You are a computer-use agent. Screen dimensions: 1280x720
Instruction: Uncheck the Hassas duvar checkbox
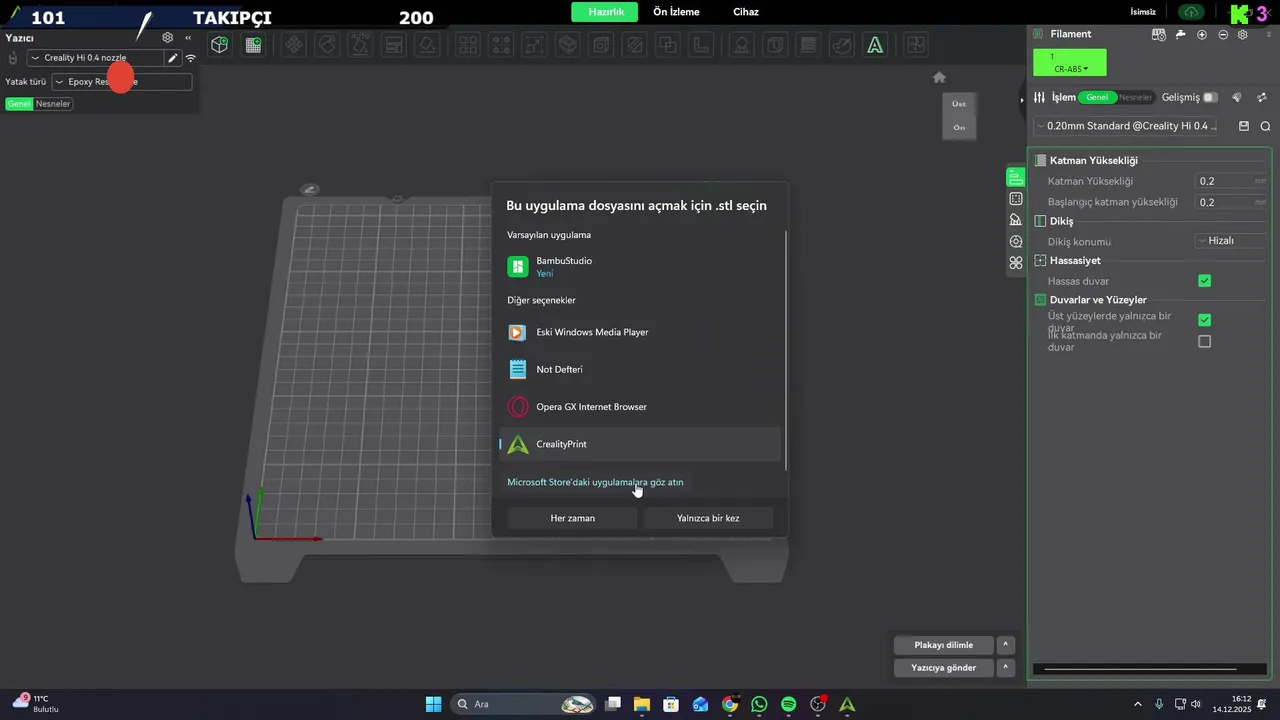tap(1204, 281)
